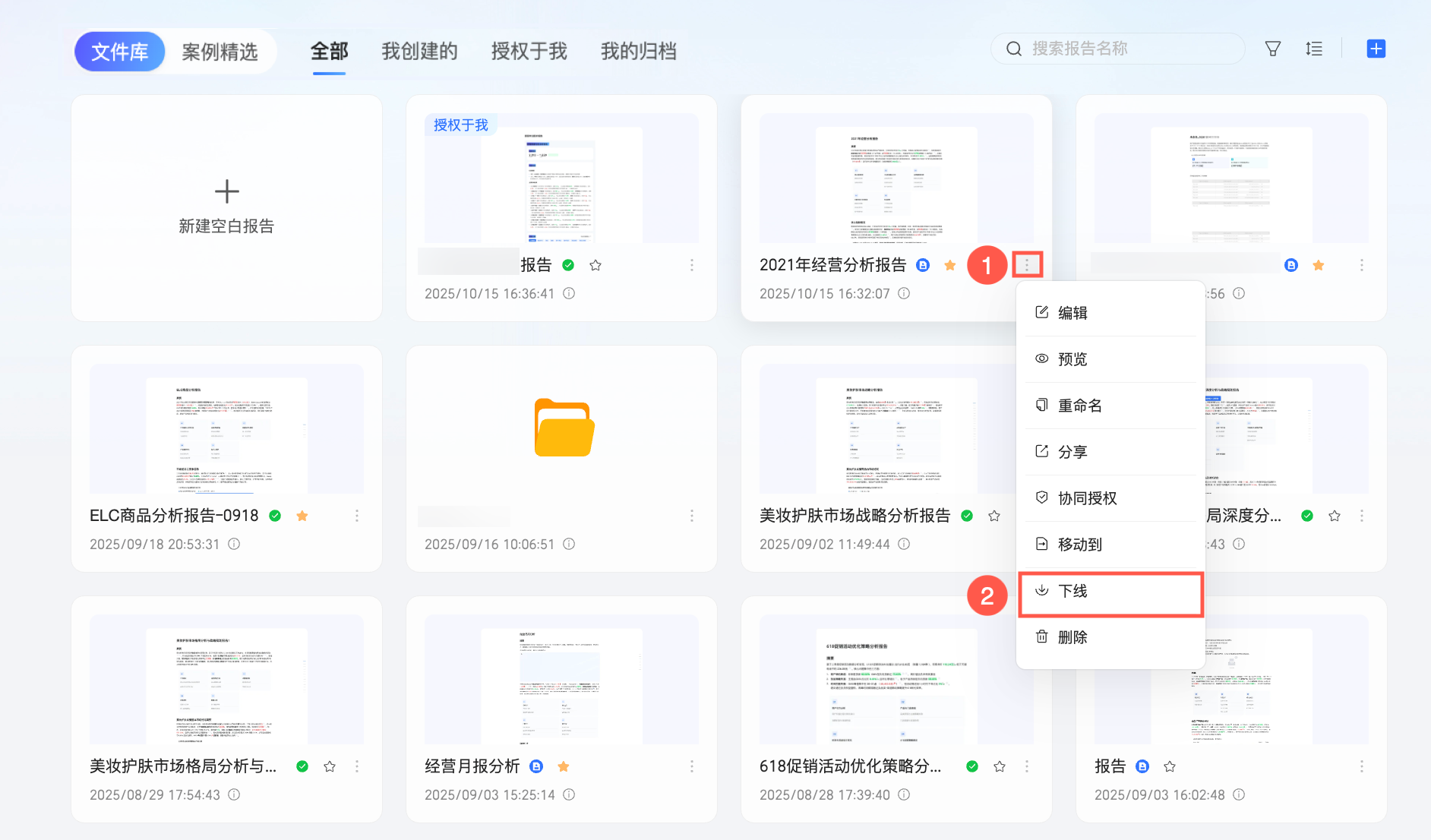The image size is (1431, 840).
Task: Click info icon beside 2025/09/02 11:49:44
Action: (x=904, y=544)
